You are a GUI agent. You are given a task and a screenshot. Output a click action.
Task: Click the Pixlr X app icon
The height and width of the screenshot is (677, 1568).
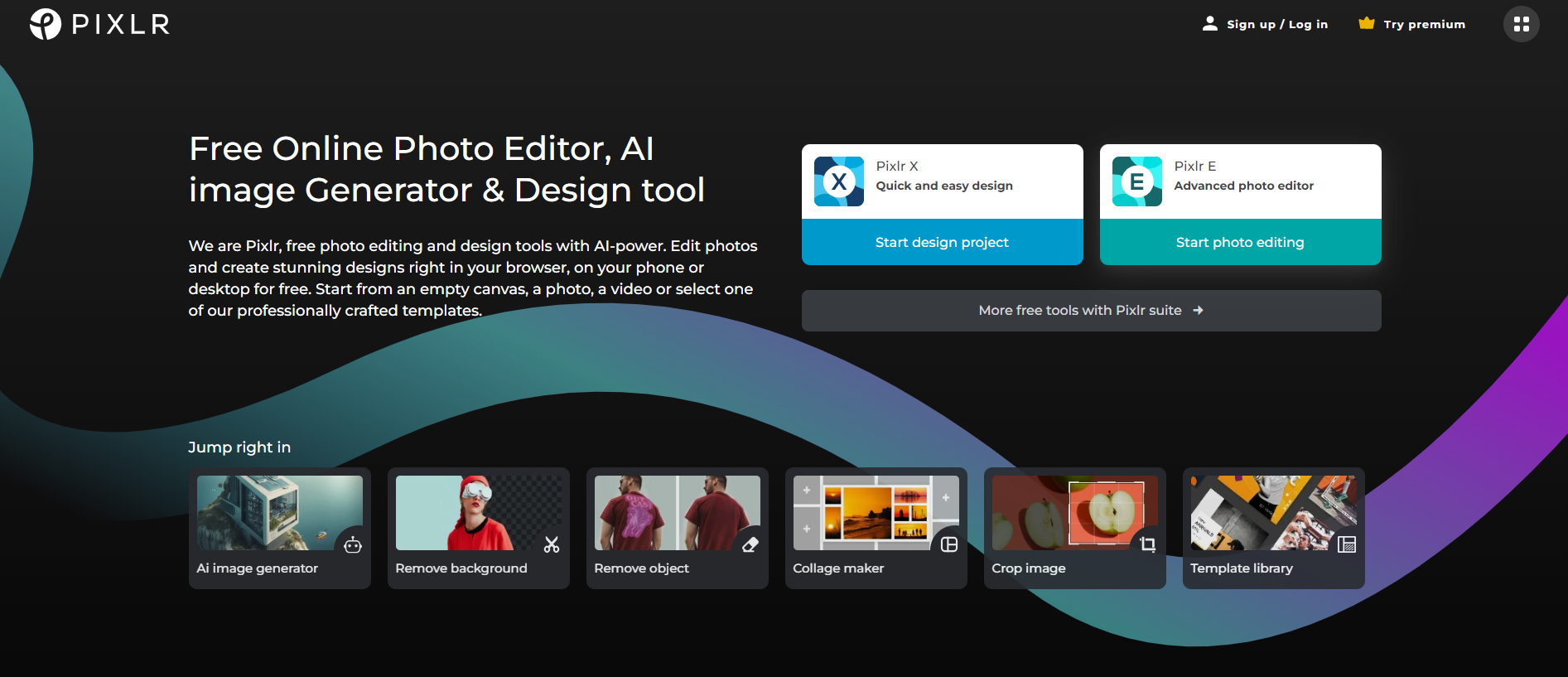838,181
